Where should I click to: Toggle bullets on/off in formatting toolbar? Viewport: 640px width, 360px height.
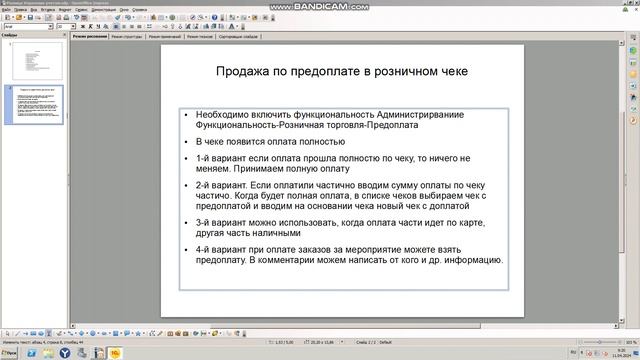click(x=149, y=27)
